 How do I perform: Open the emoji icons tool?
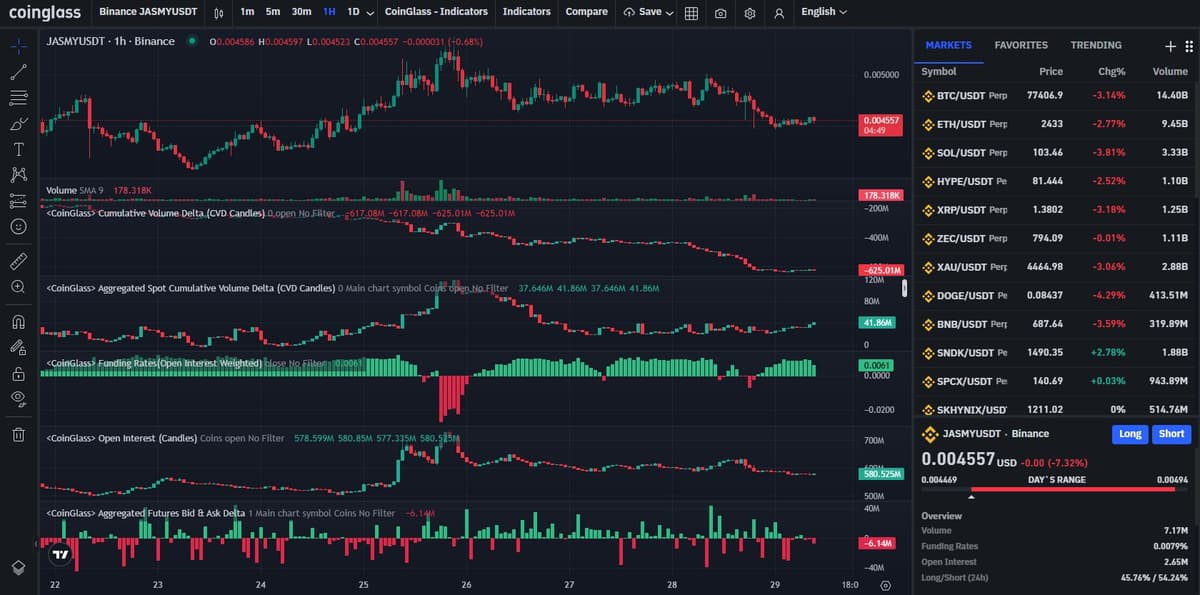point(18,227)
